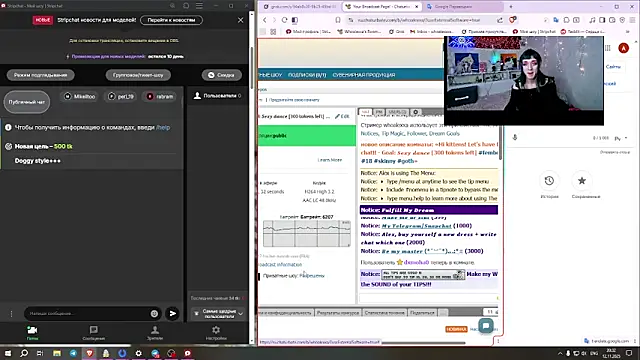Screen dimensions: 640x360
Task: Open the Grok bookmark in bookmarks bar
Action: [x=396, y=31]
